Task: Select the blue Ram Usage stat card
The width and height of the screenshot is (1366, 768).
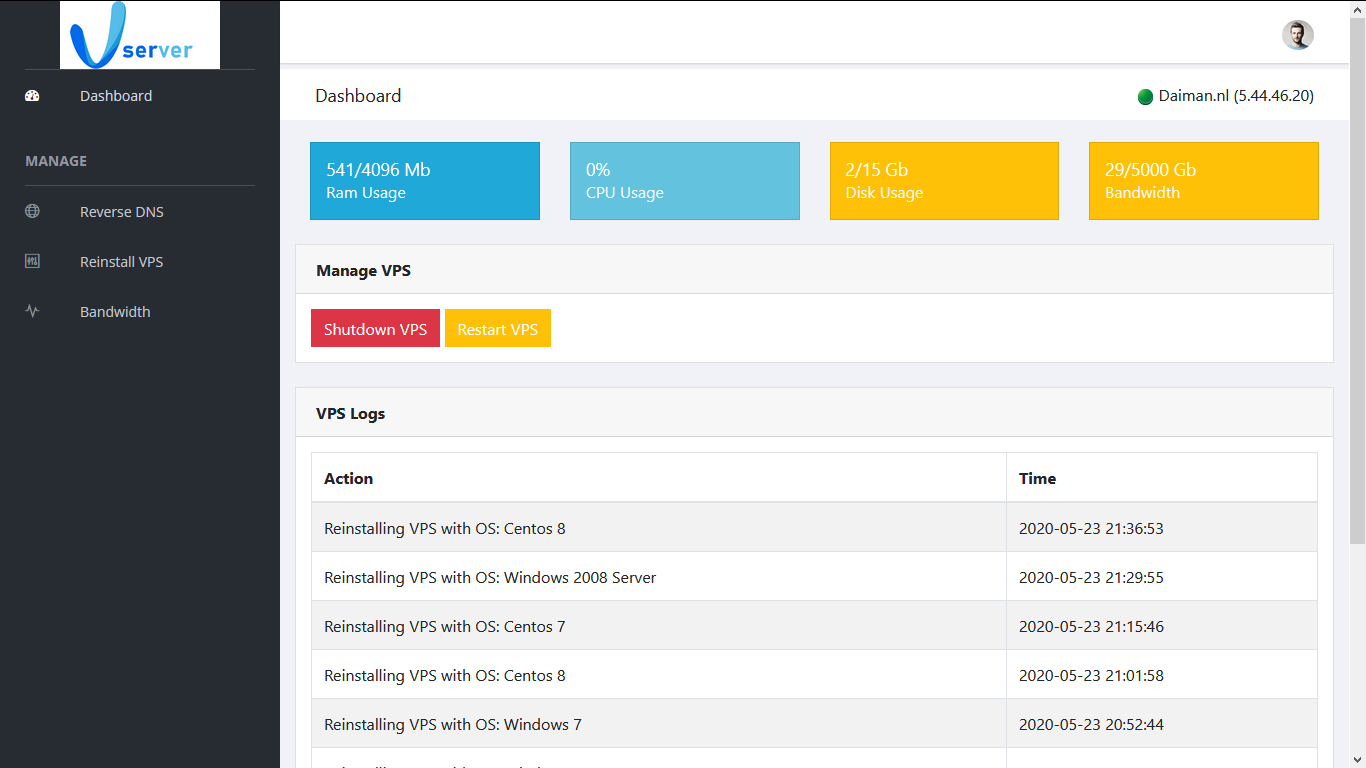Action: 424,180
